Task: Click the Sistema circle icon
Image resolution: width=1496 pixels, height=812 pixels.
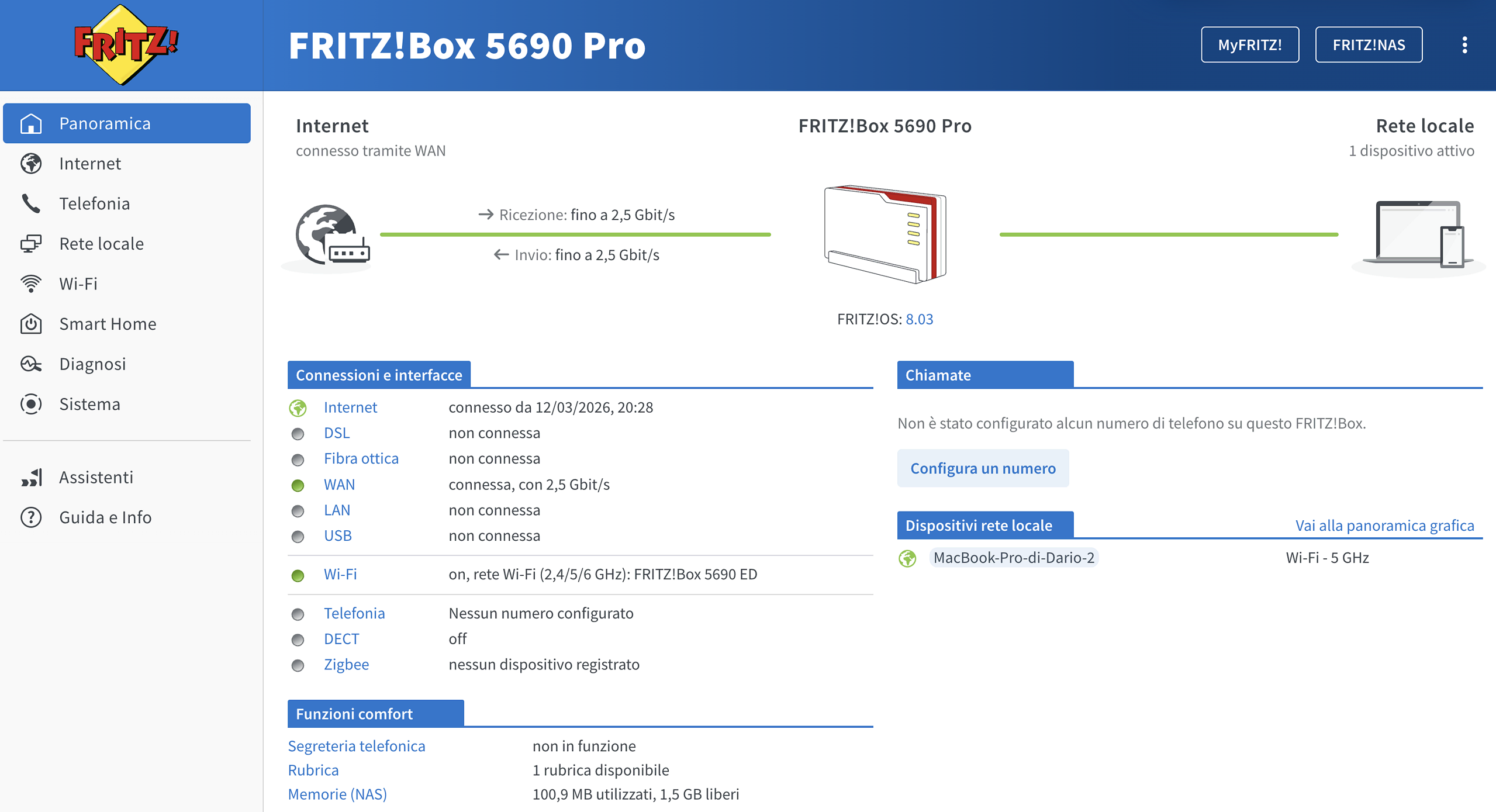Action: click(x=31, y=404)
